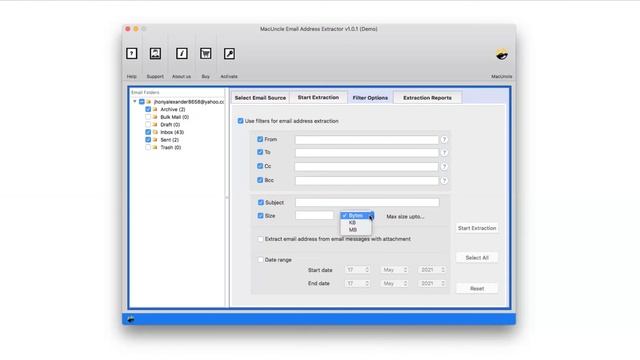The height and width of the screenshot is (360, 640).
Task: Check the Draft folder checkbox
Action: [148, 124]
